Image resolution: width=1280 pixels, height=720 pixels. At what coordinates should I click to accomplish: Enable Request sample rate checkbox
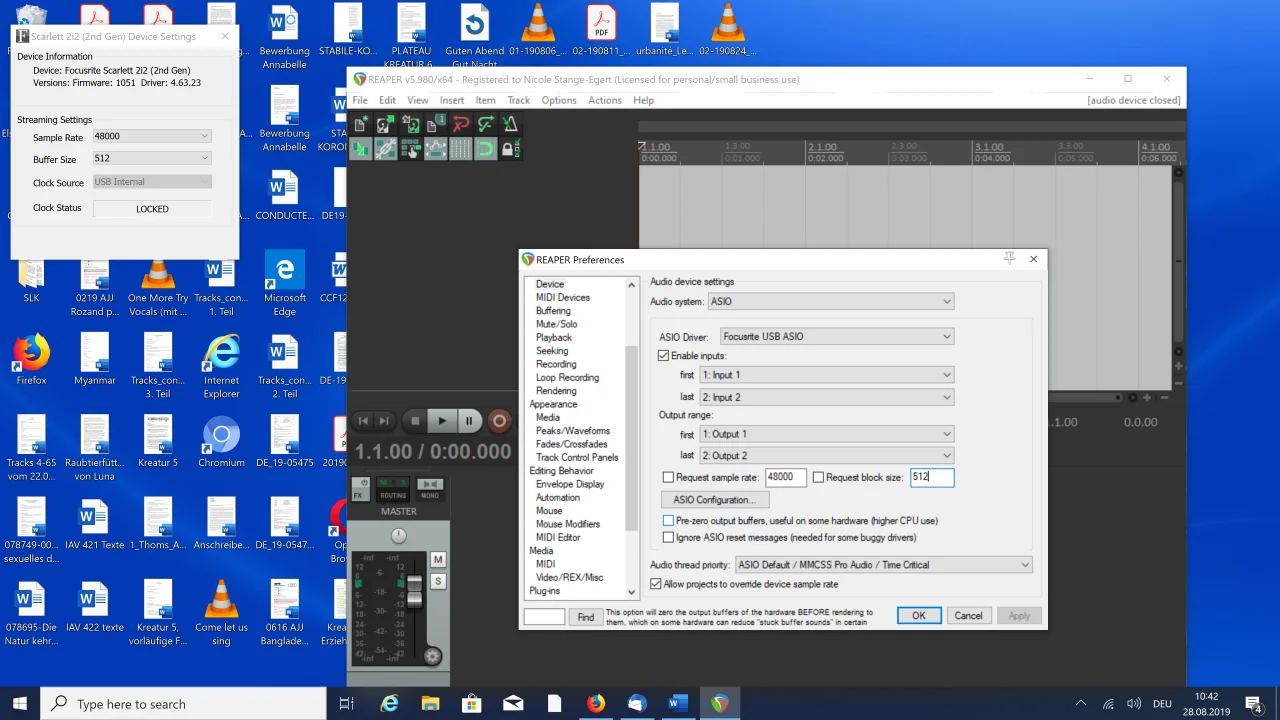coord(669,478)
